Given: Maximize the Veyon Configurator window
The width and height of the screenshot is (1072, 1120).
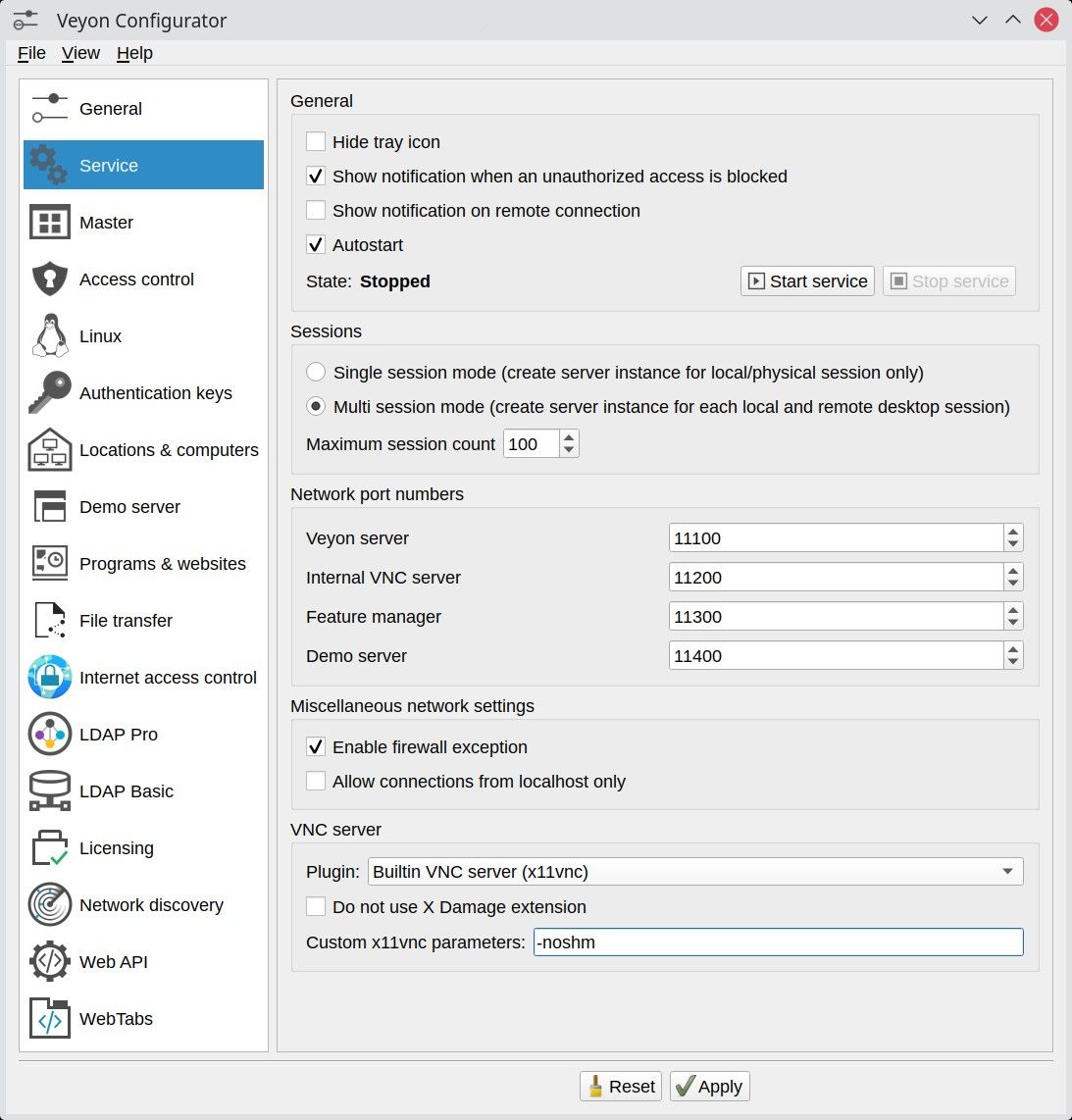Looking at the screenshot, I should pyautogui.click(x=1013, y=20).
